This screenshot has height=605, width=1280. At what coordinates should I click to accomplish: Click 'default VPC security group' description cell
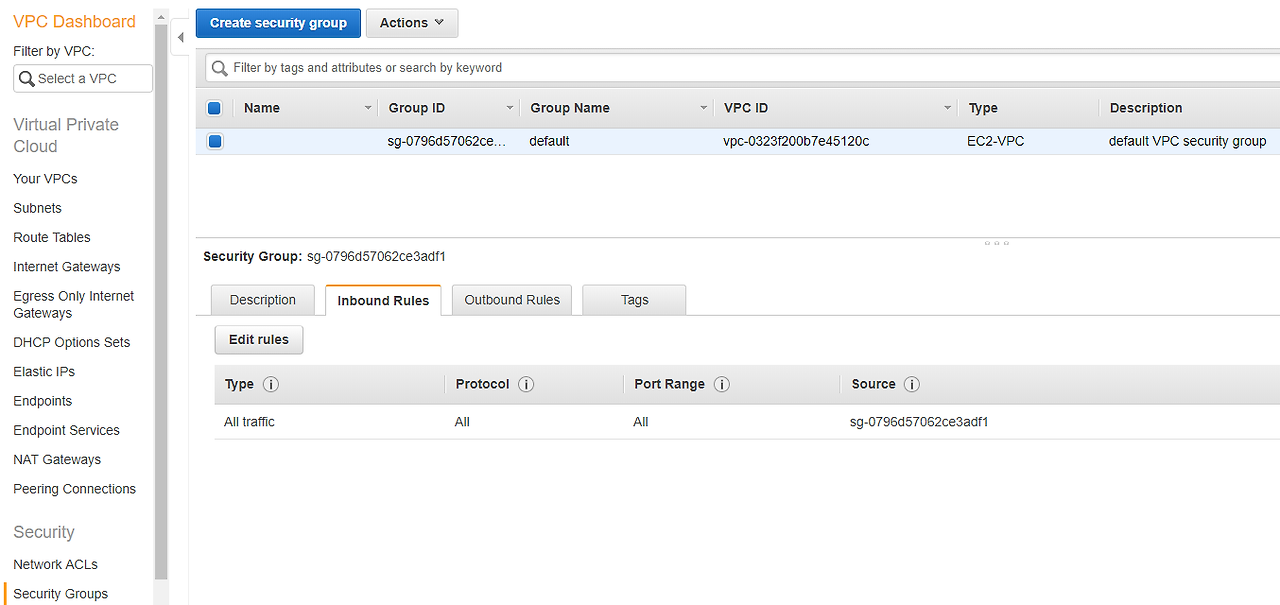(x=1188, y=141)
